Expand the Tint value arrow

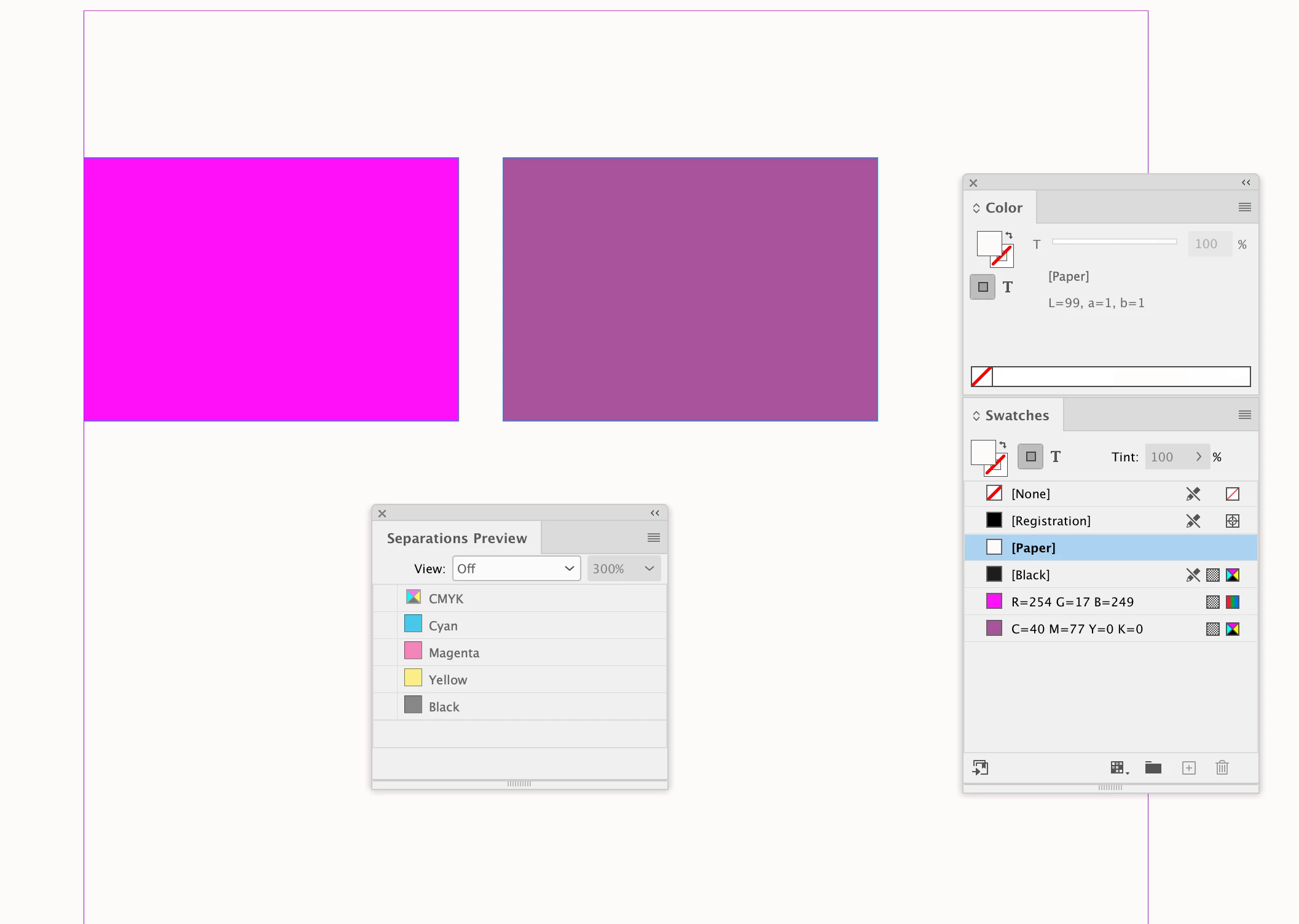[1198, 457]
